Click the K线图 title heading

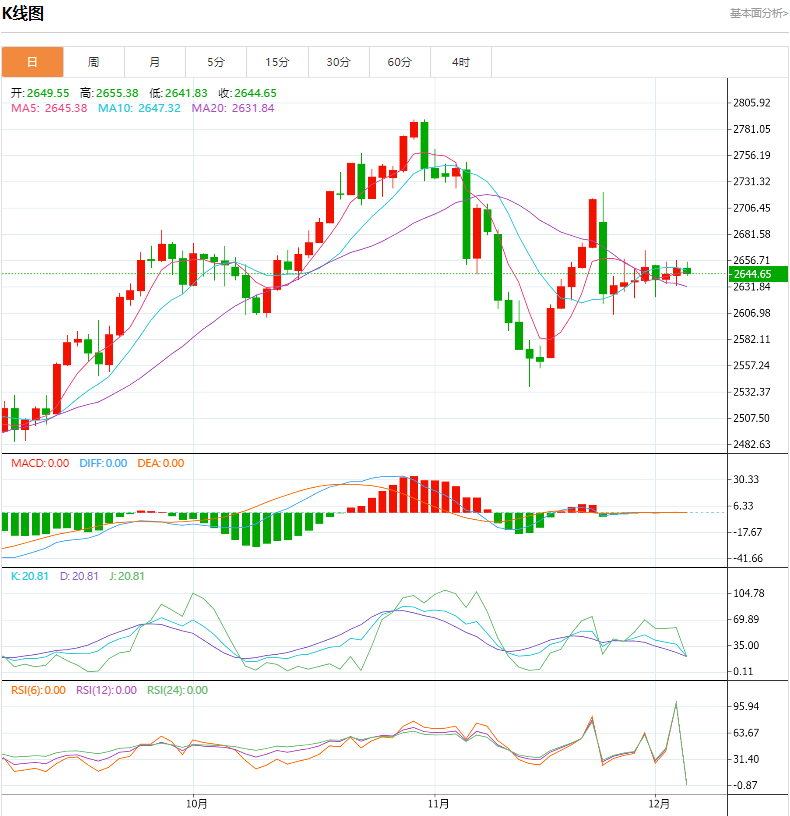coord(23,13)
